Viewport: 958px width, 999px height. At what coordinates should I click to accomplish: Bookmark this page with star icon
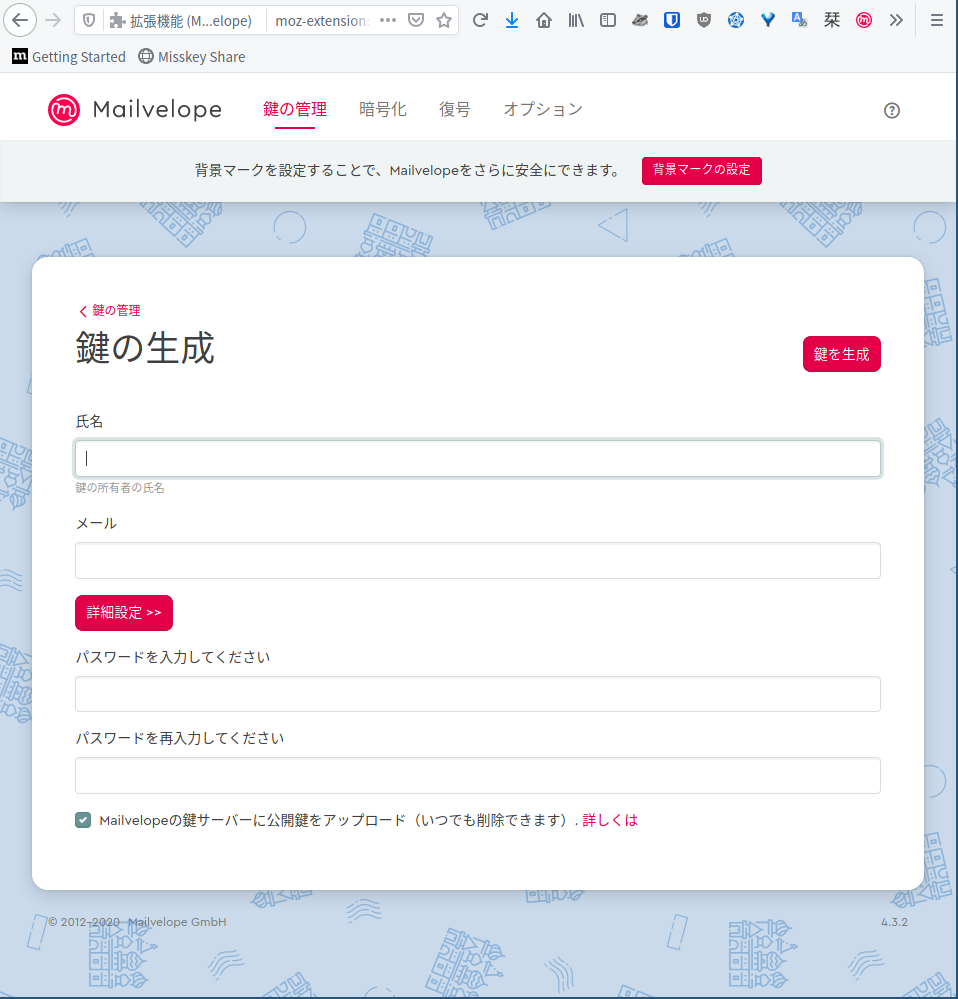444,20
